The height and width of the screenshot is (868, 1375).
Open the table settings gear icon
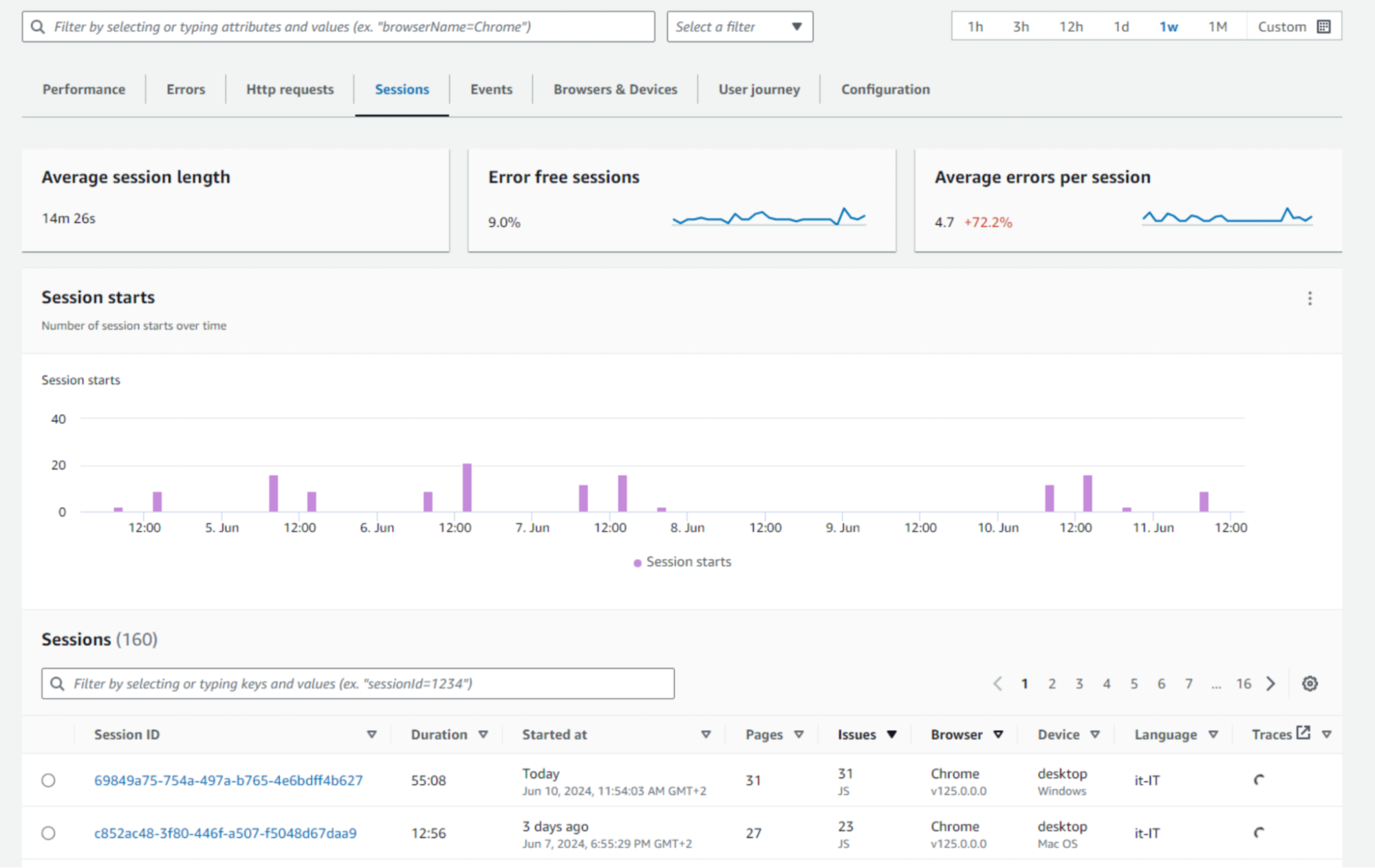pyautogui.click(x=1310, y=684)
